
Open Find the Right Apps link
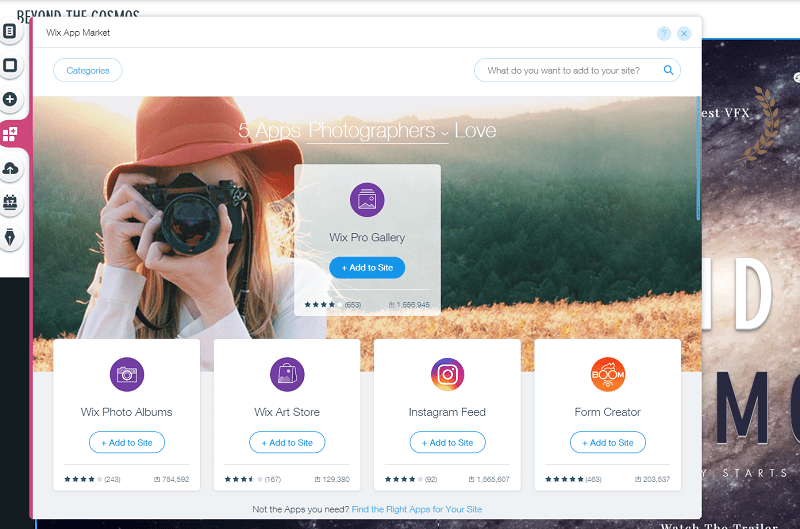click(417, 509)
